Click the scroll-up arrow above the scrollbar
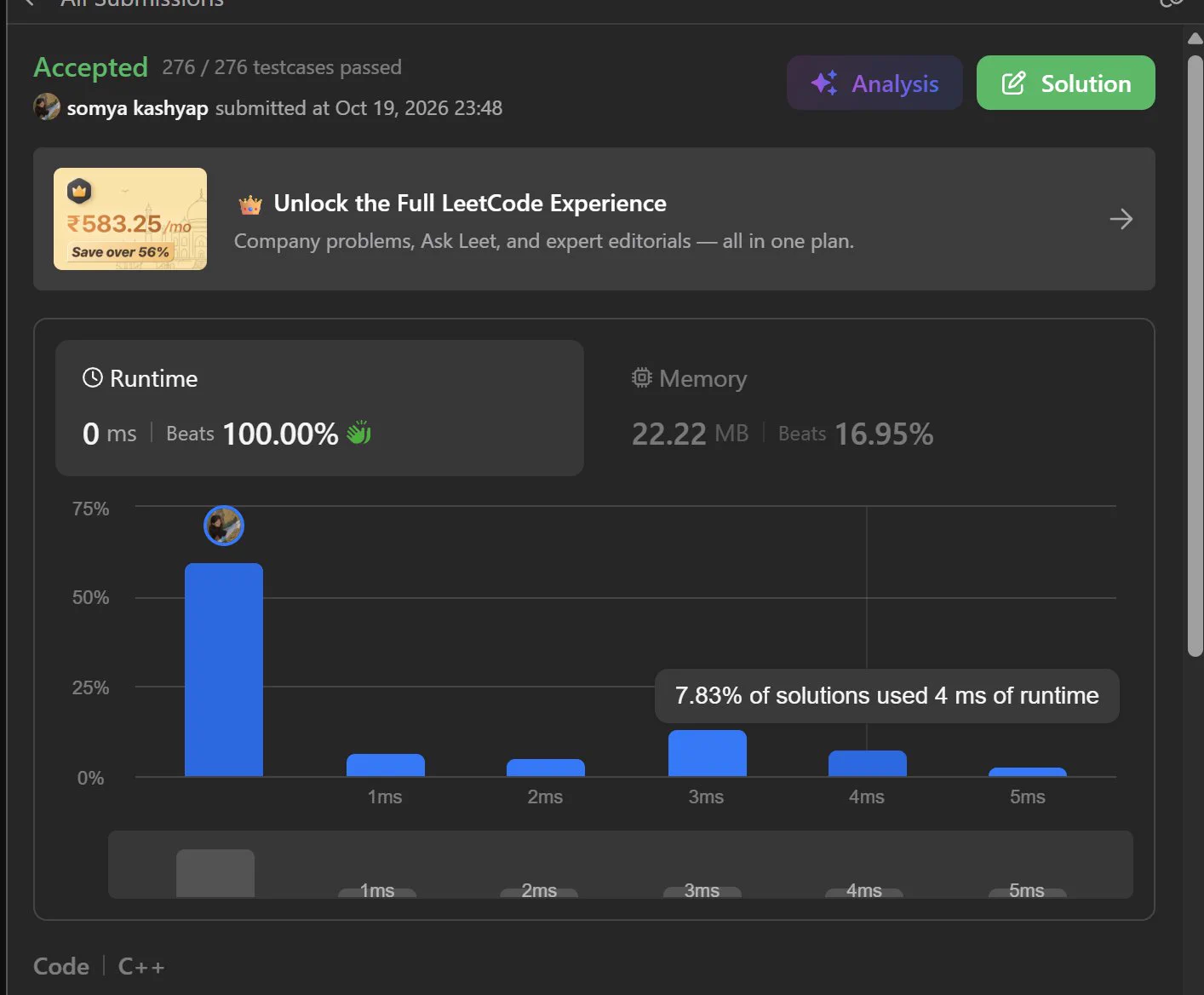This screenshot has height=995, width=1204. click(x=1195, y=37)
